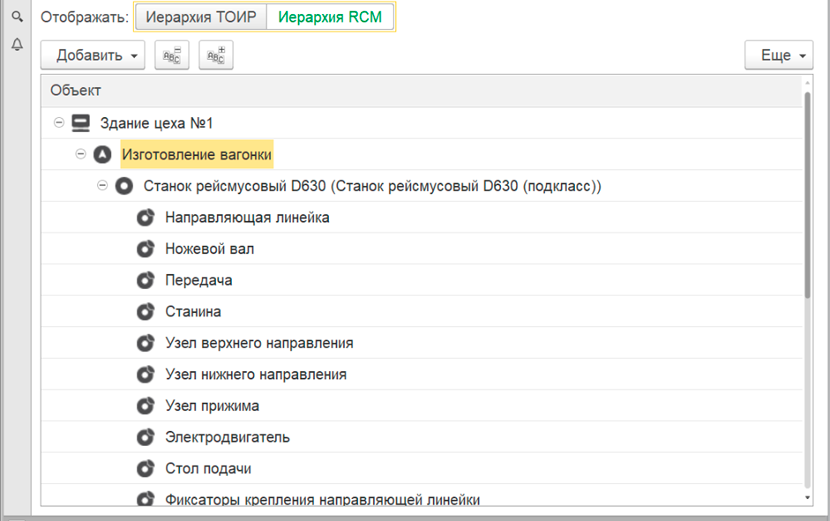Click the icon next to Направляющая линейка
Image resolution: width=830 pixels, height=521 pixels.
click(x=146, y=218)
